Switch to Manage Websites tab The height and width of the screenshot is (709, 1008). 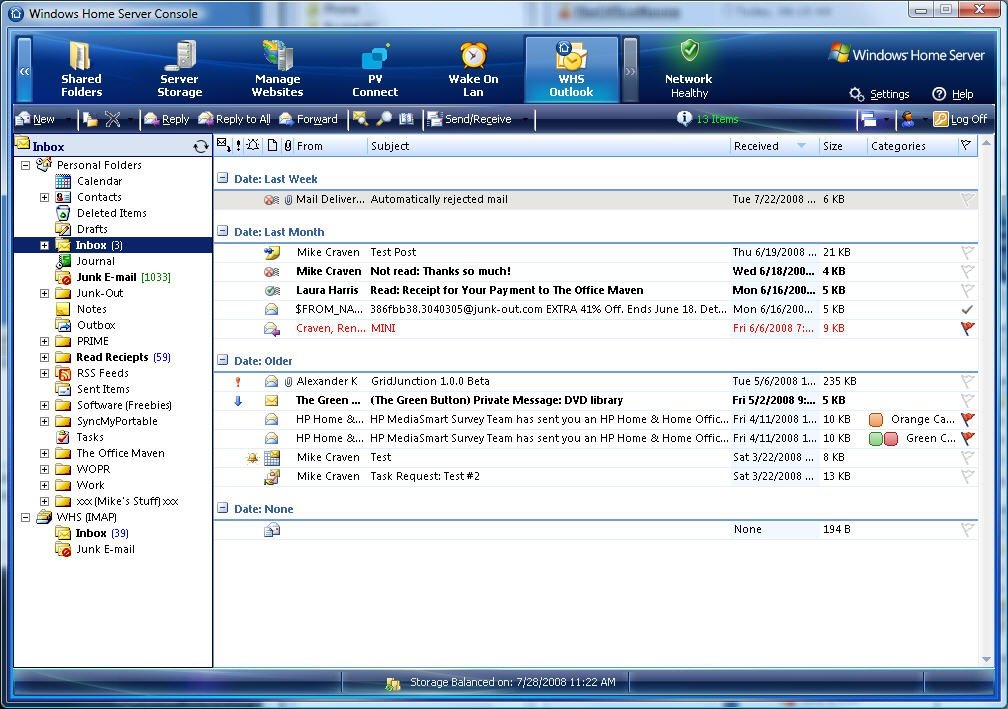click(x=277, y=69)
